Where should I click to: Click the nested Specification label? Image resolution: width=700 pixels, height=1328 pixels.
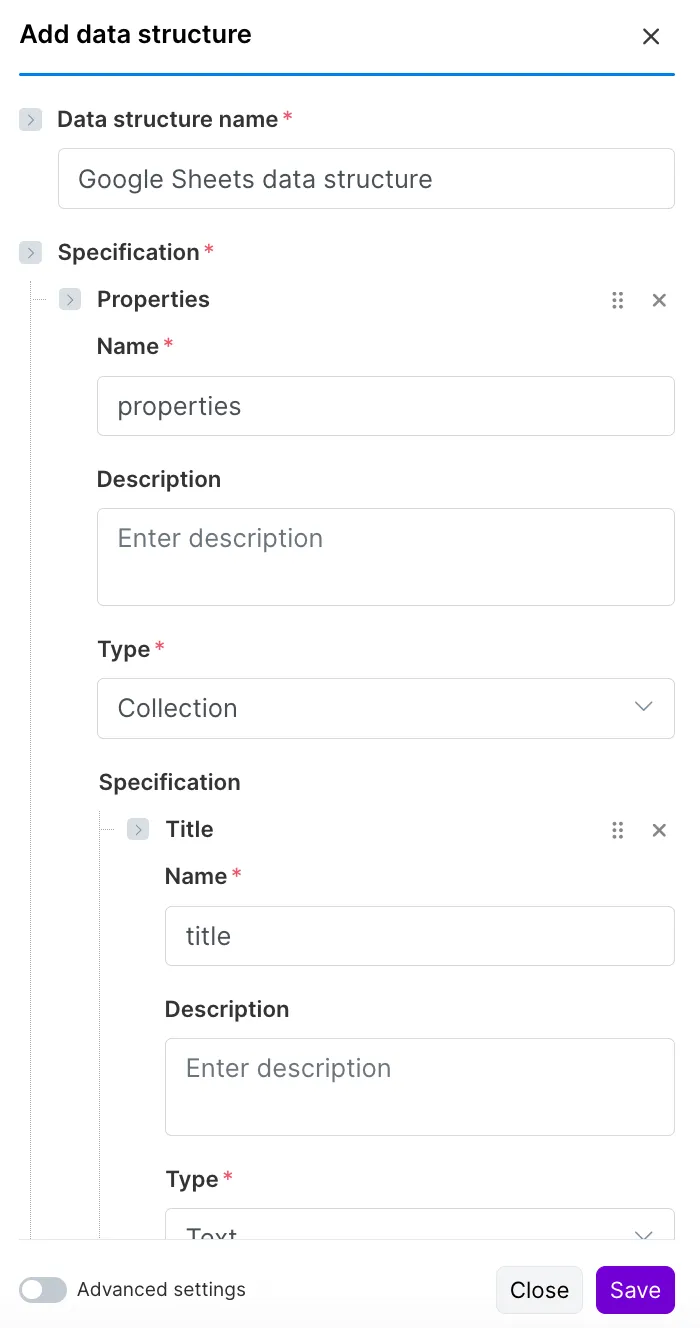pyautogui.click(x=169, y=782)
